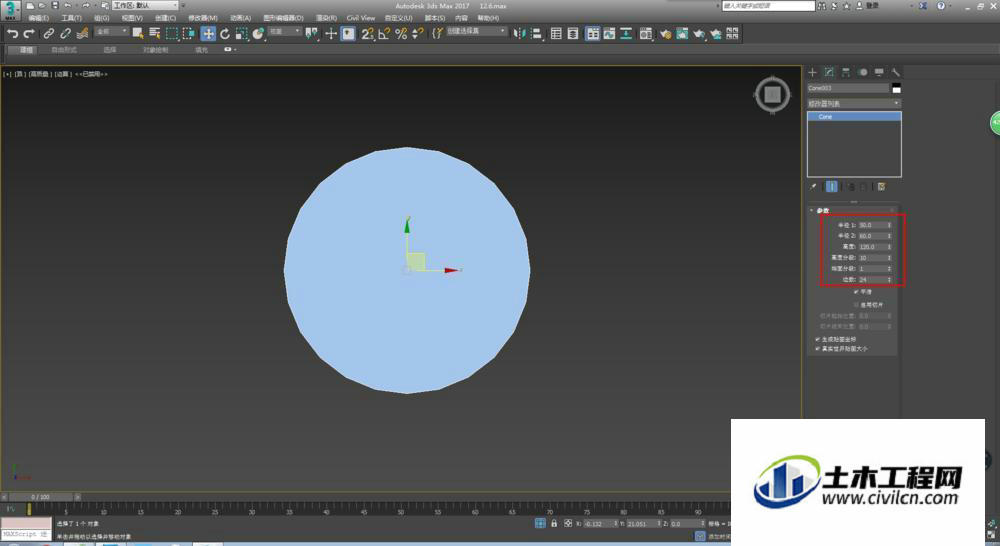Switch to the Create command panel tab

coord(812,72)
